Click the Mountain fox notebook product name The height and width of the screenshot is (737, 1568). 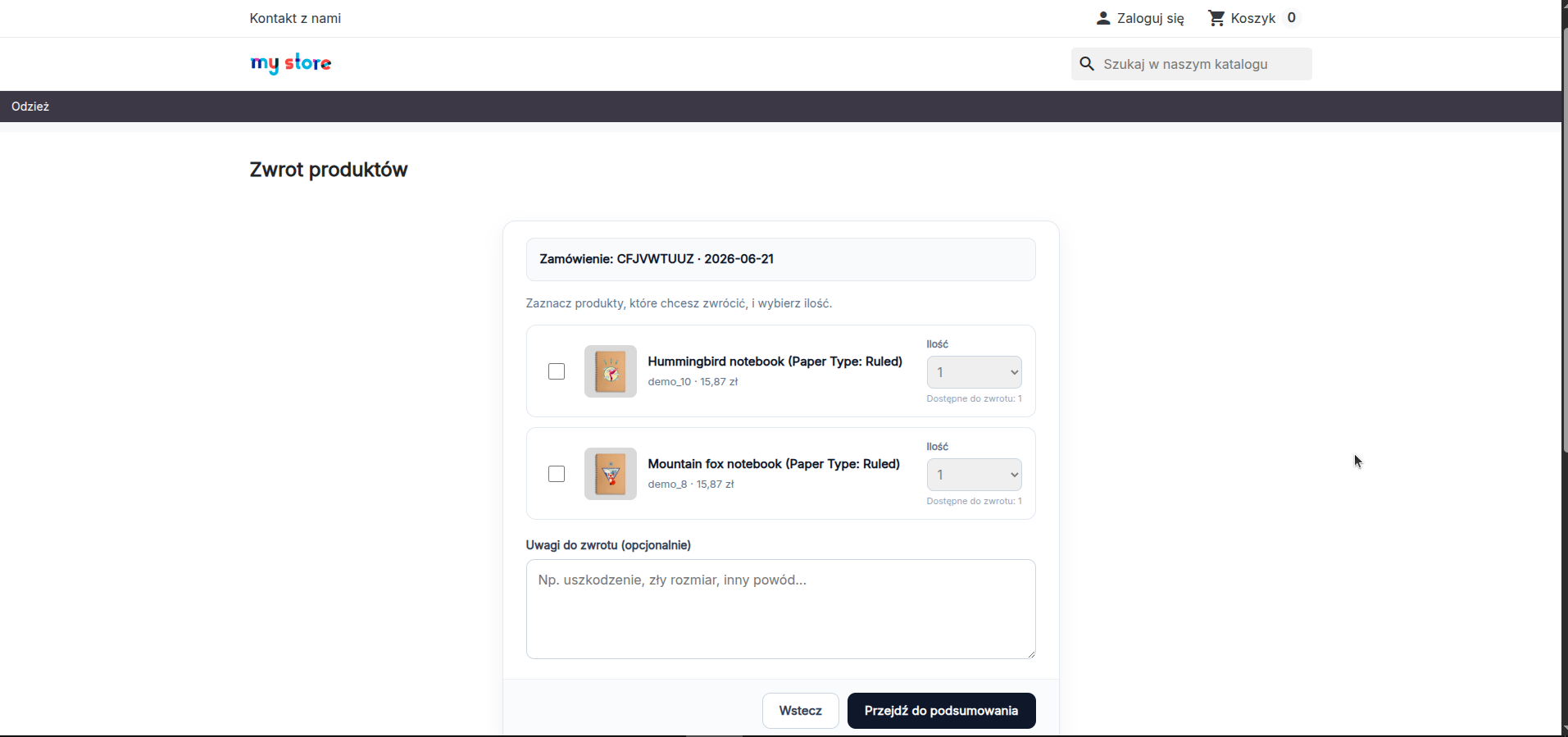point(774,464)
